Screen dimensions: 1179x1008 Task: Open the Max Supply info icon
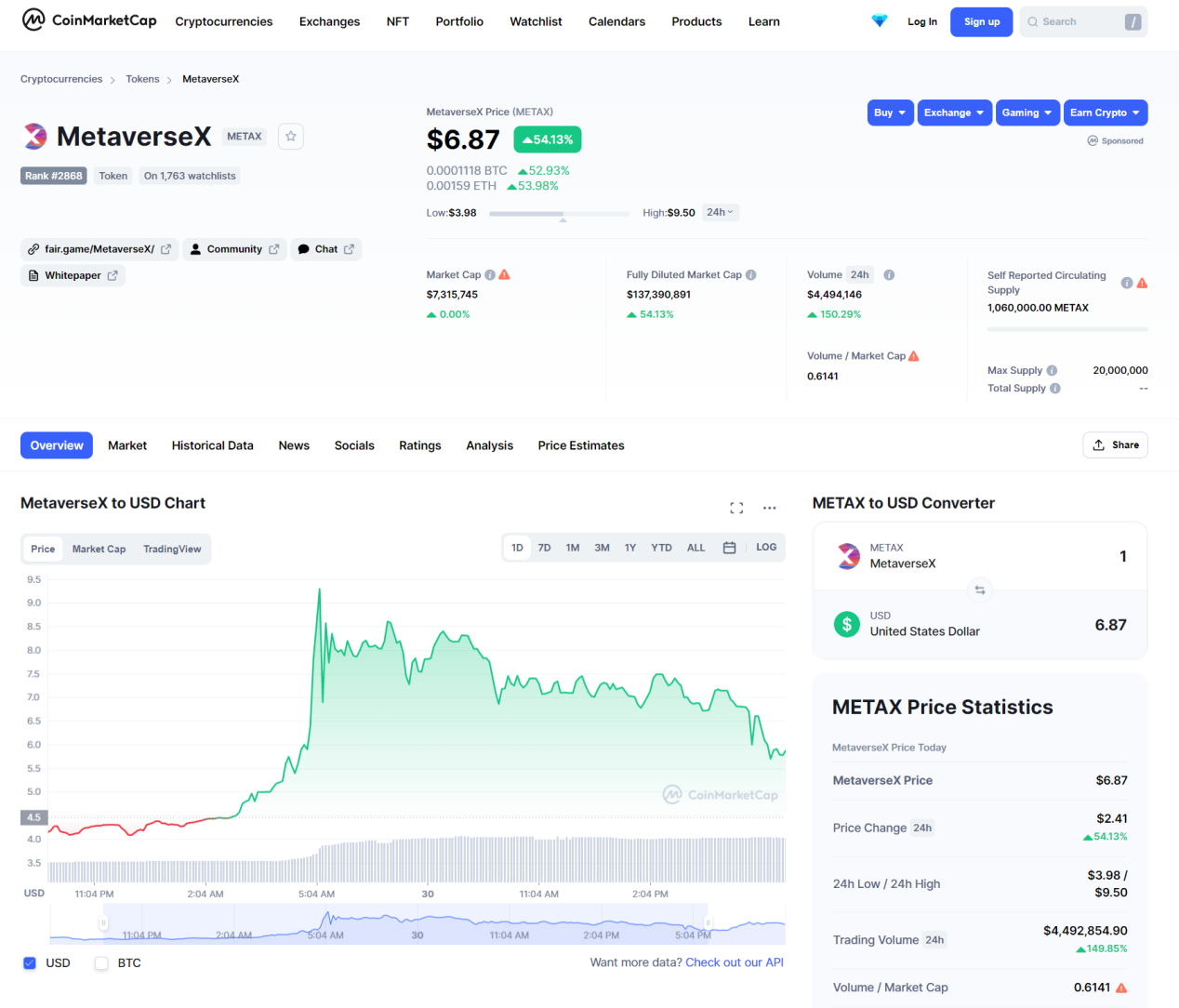(x=1053, y=370)
